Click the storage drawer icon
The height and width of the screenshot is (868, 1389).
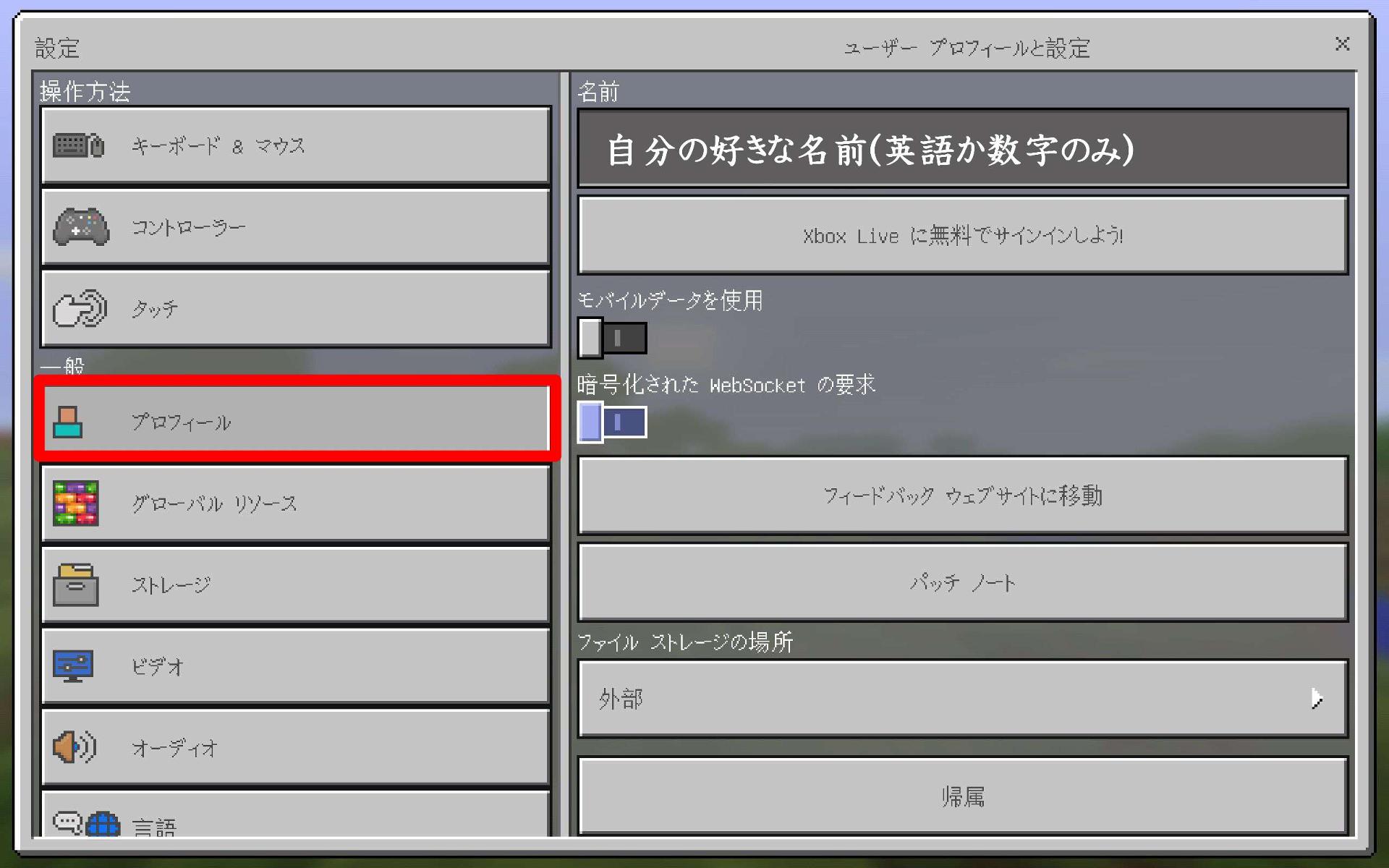75,584
